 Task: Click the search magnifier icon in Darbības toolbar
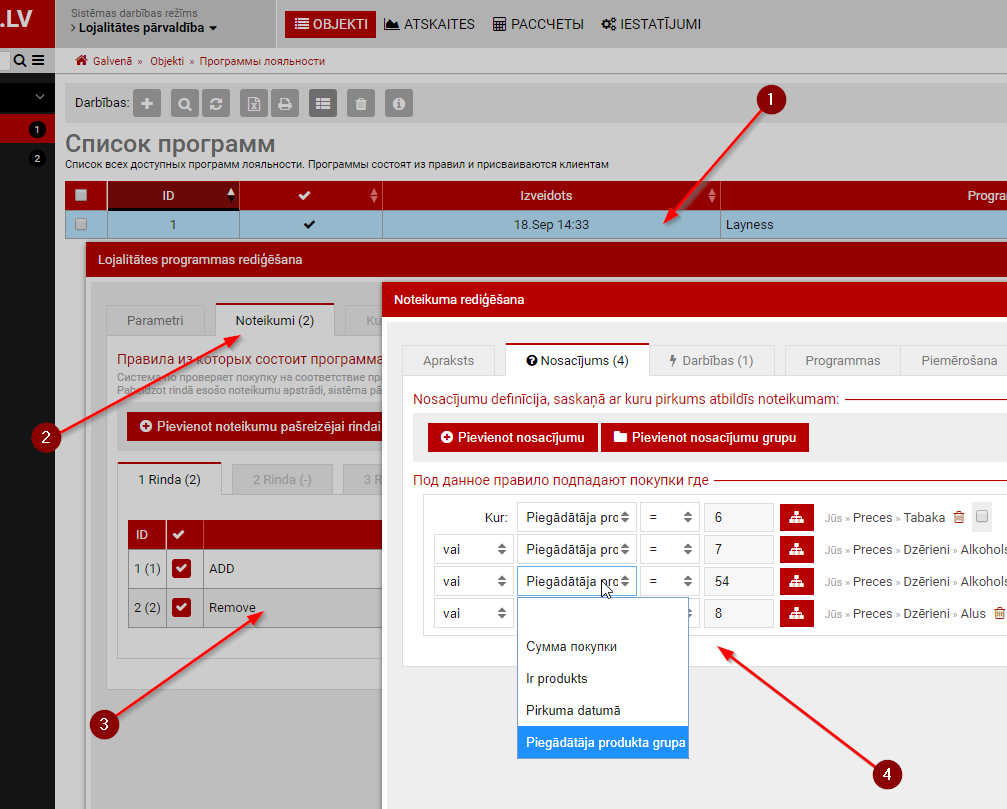pos(185,103)
